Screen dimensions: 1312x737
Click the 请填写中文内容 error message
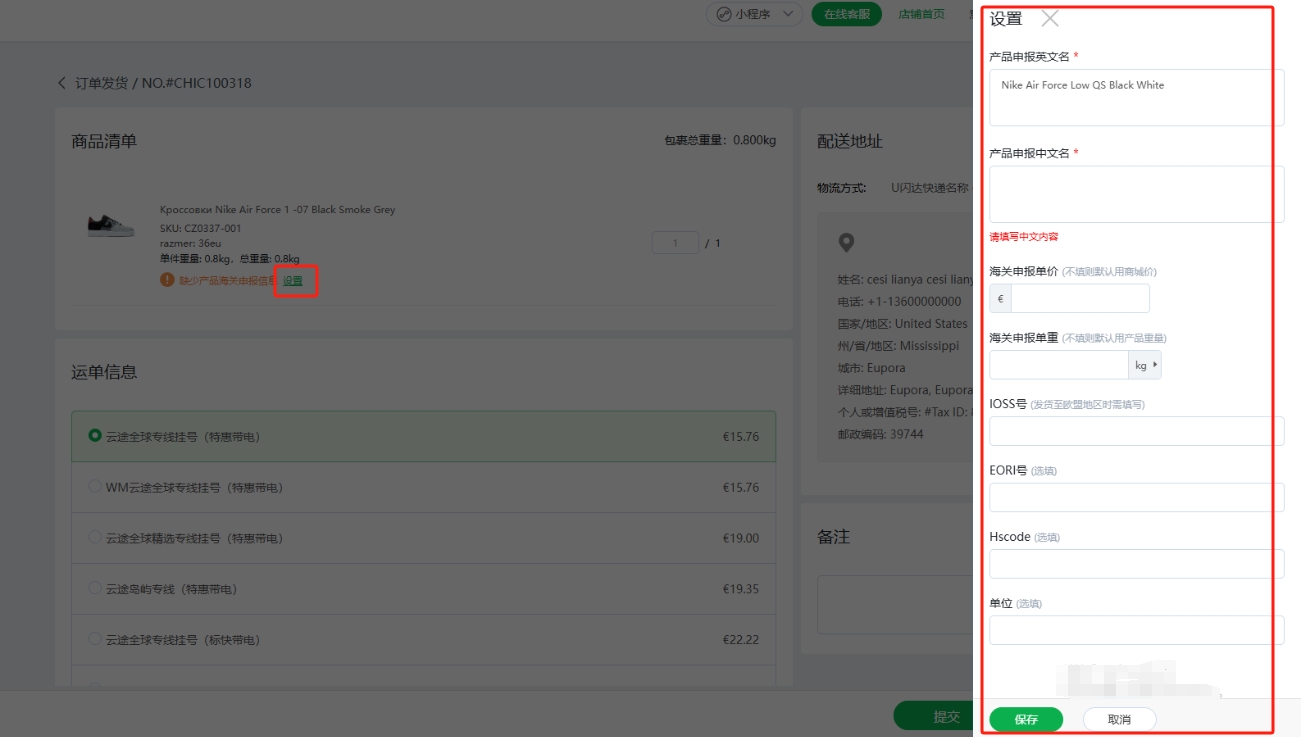click(x=1024, y=237)
